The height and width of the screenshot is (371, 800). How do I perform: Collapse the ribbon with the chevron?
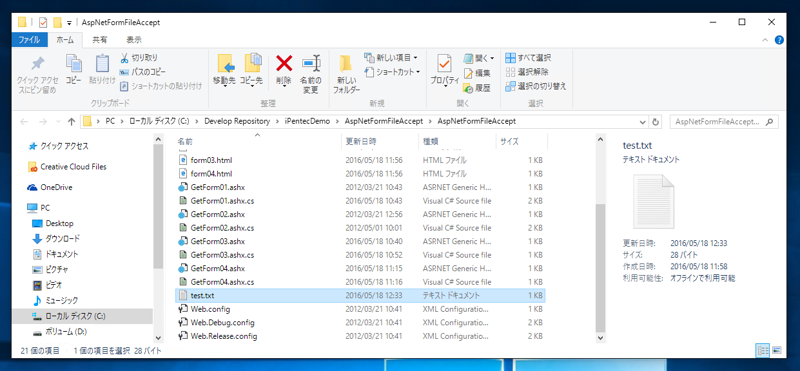pyautogui.click(x=765, y=40)
